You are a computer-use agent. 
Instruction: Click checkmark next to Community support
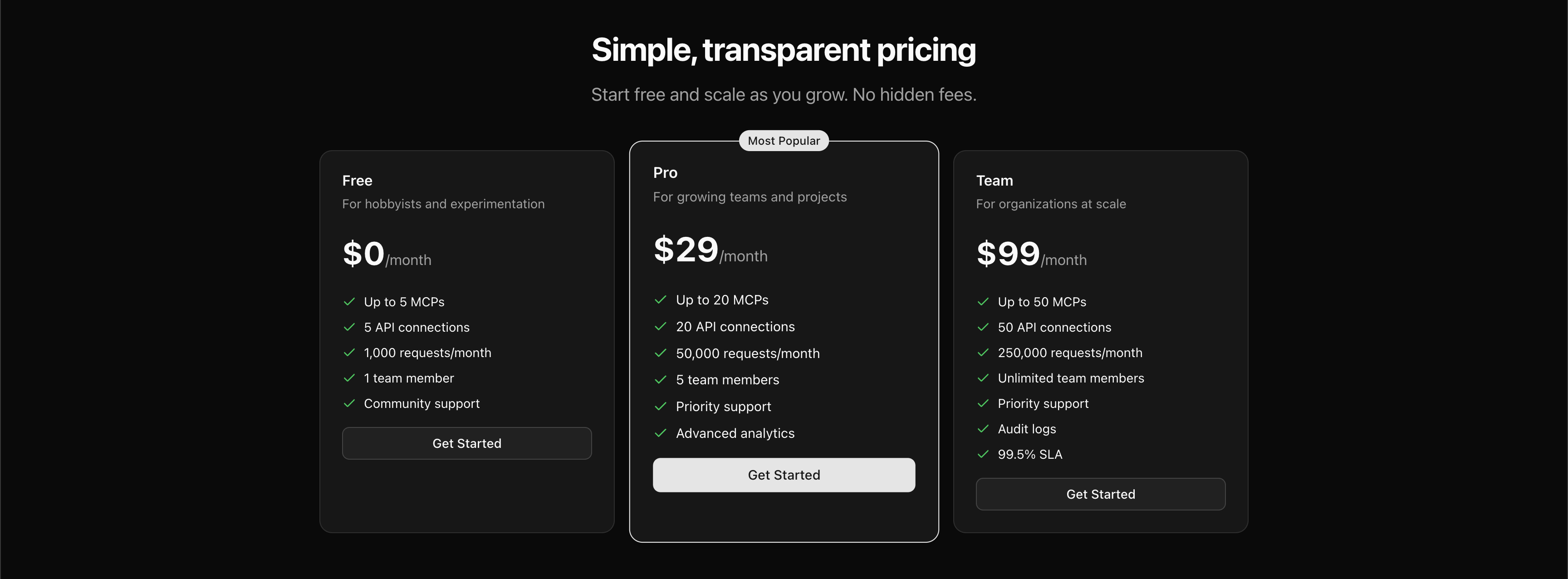point(349,404)
